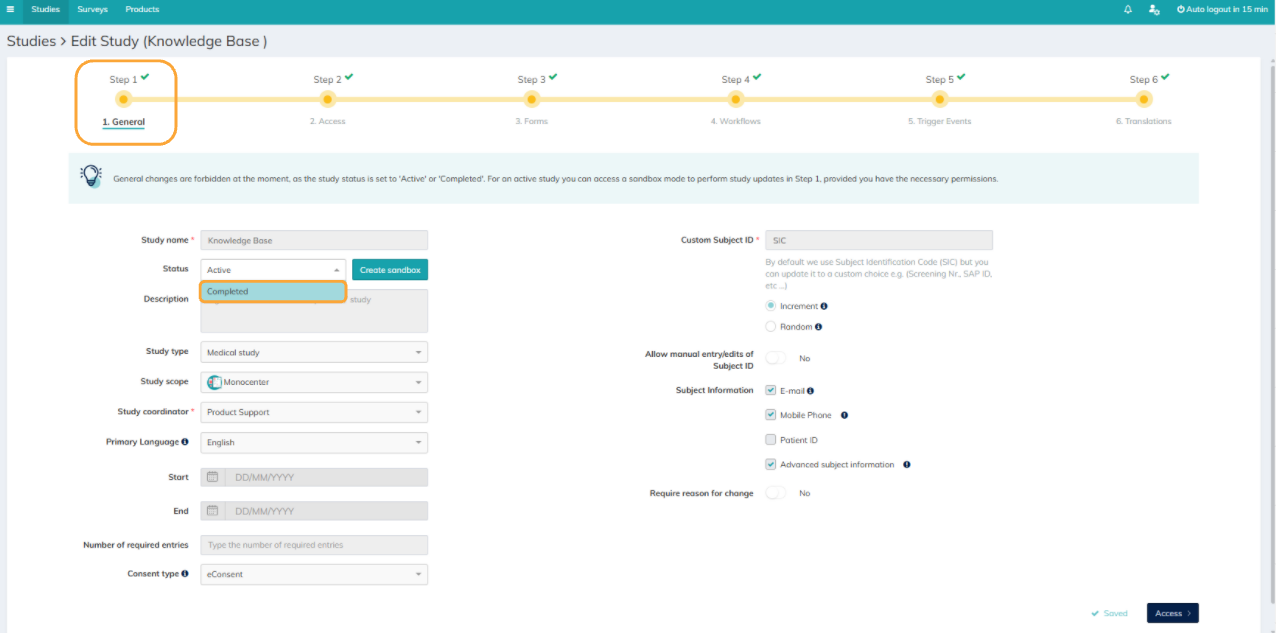Show info for Primary Language
Image resolution: width=1276 pixels, height=633 pixels.
[x=185, y=442]
